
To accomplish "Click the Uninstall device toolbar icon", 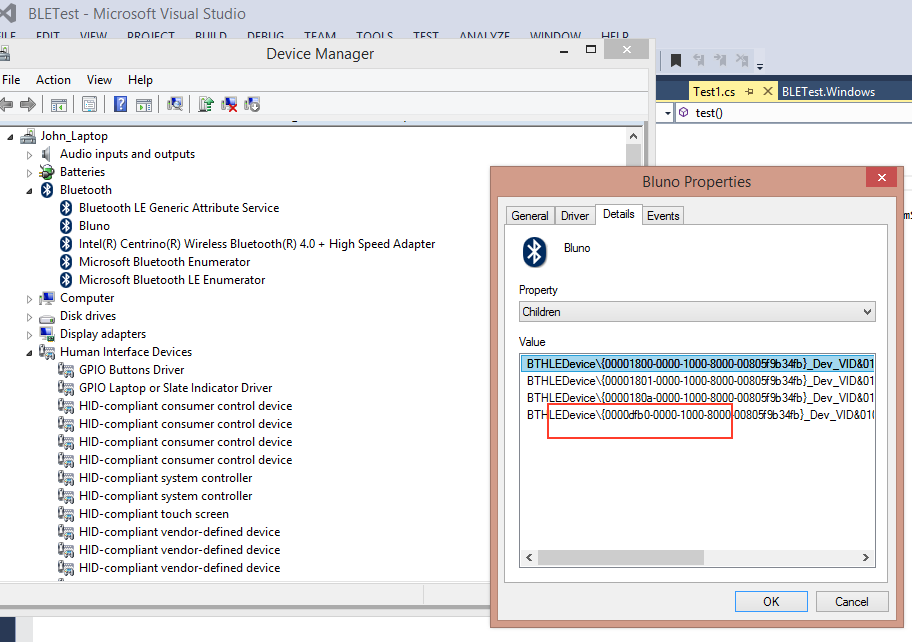I will (x=229, y=105).
